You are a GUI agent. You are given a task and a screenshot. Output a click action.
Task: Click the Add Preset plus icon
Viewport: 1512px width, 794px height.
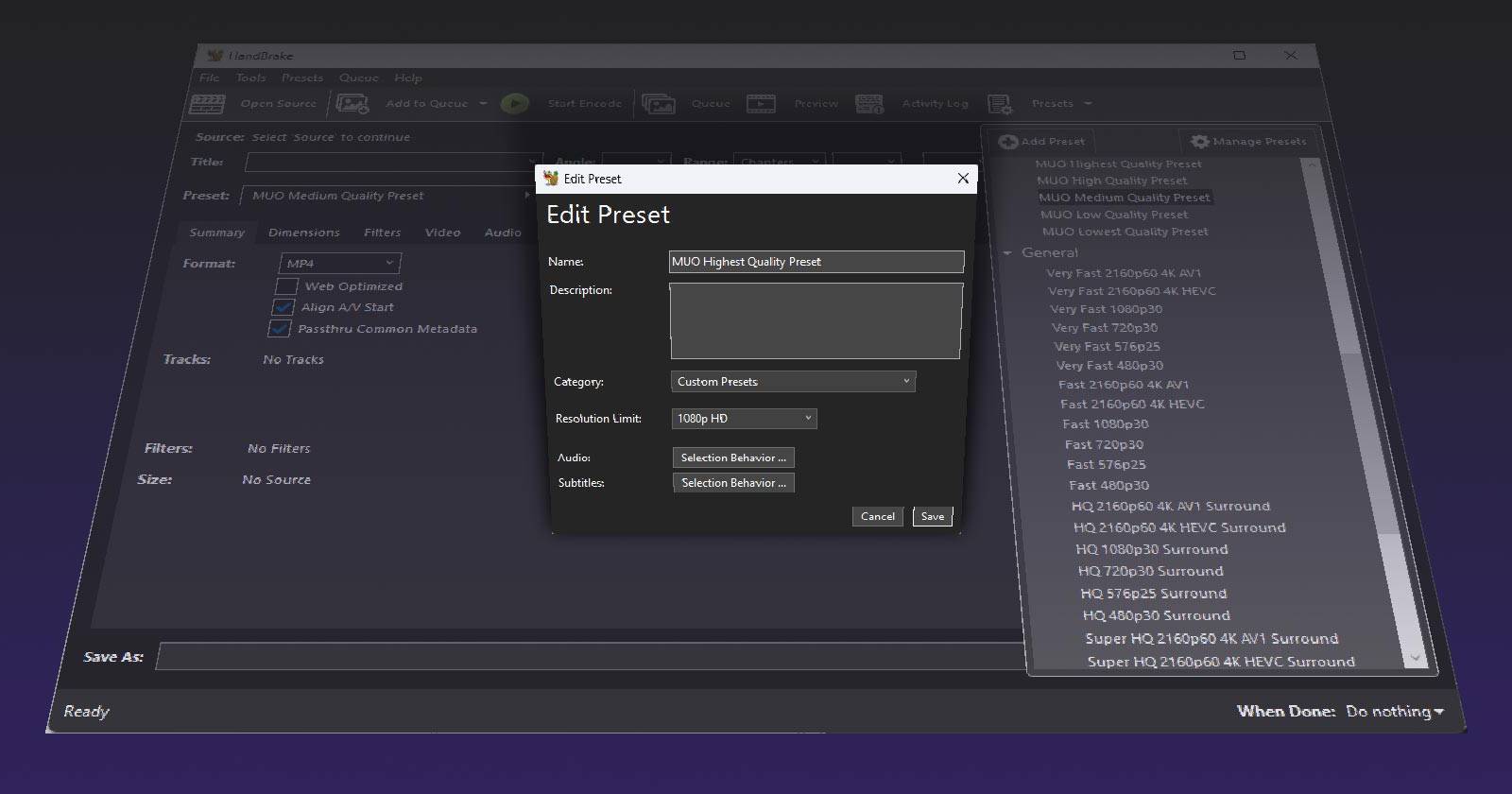1008,141
